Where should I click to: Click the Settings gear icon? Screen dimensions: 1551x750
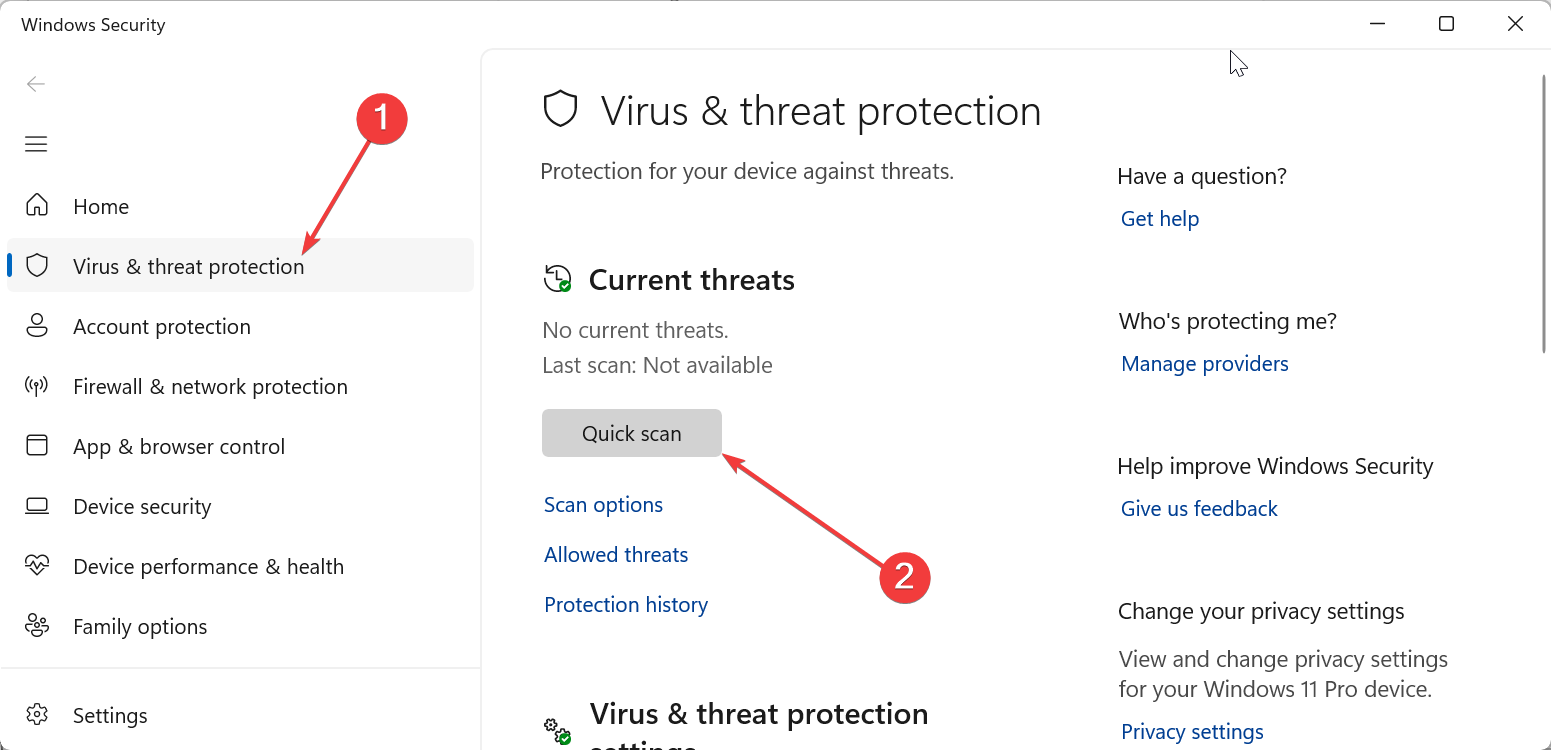[37, 715]
